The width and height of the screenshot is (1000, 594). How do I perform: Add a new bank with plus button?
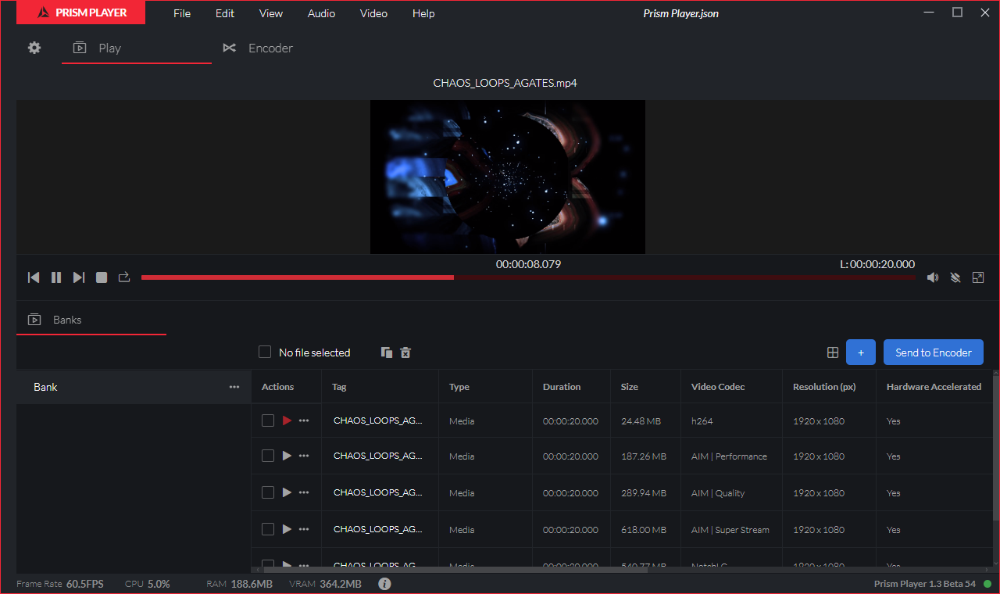(860, 352)
